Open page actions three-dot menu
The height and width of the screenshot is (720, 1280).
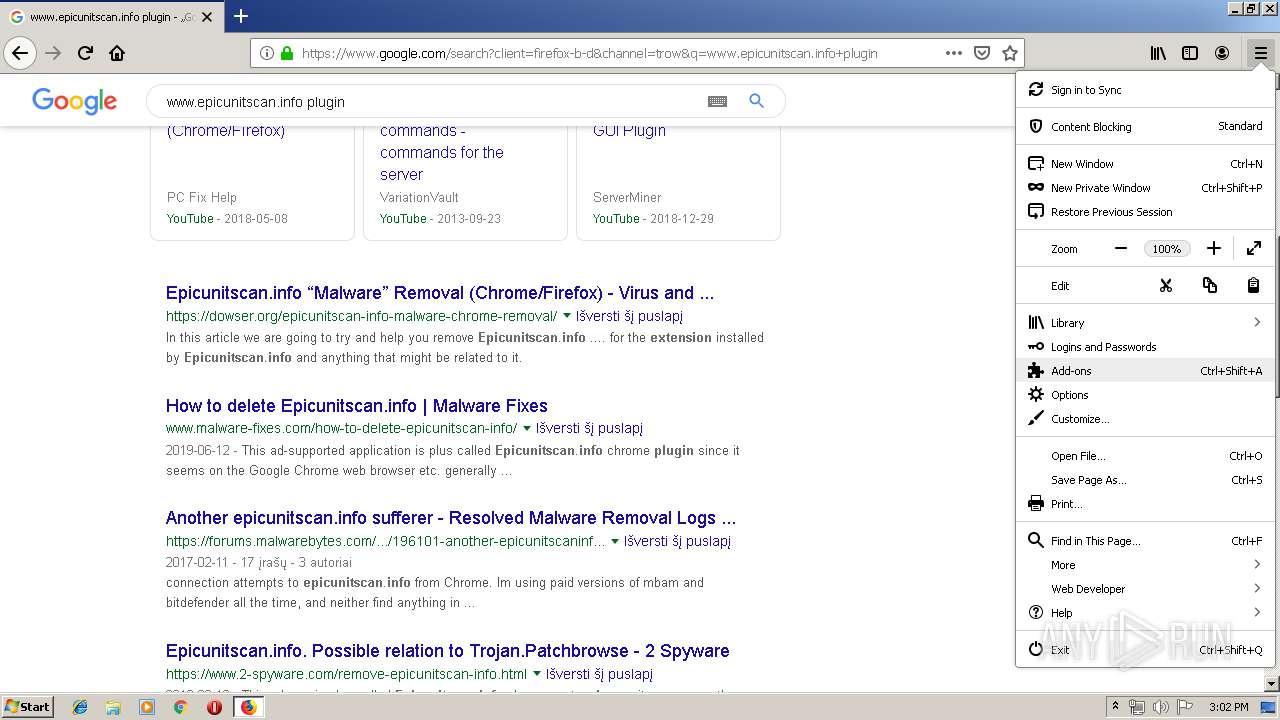pyautogui.click(x=954, y=53)
